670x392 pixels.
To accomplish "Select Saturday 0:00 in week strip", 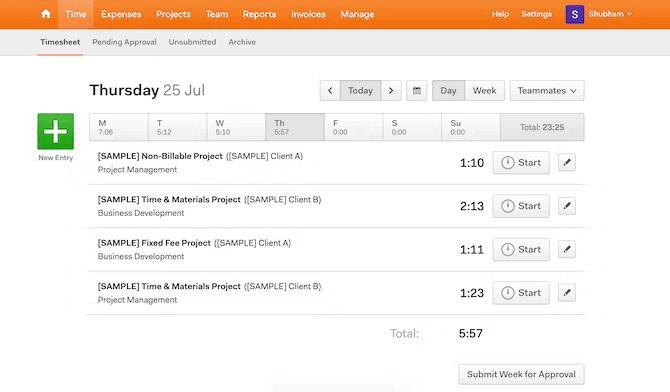I will (x=412, y=127).
